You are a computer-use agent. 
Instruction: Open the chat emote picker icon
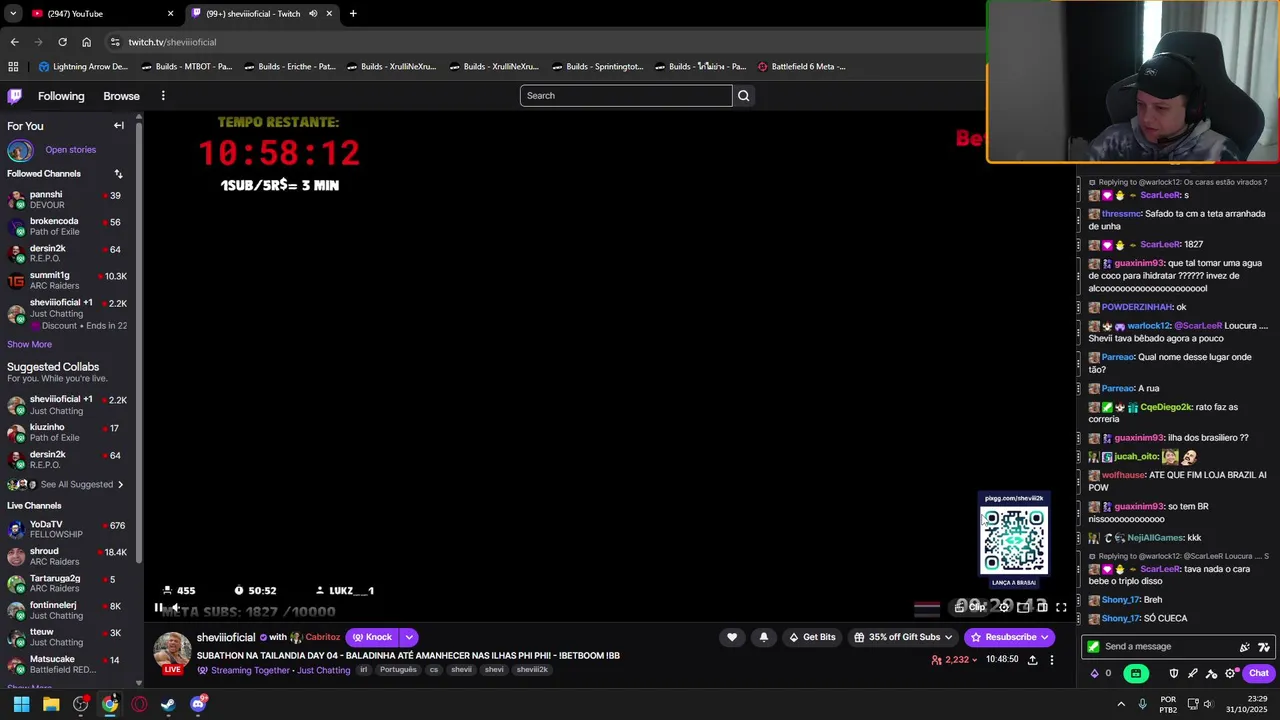pos(1245,647)
